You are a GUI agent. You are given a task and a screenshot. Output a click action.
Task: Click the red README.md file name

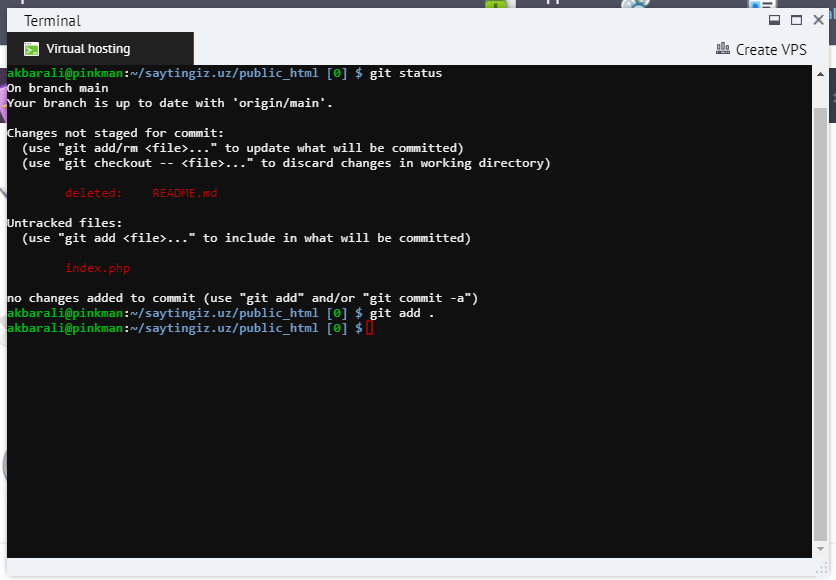184,193
